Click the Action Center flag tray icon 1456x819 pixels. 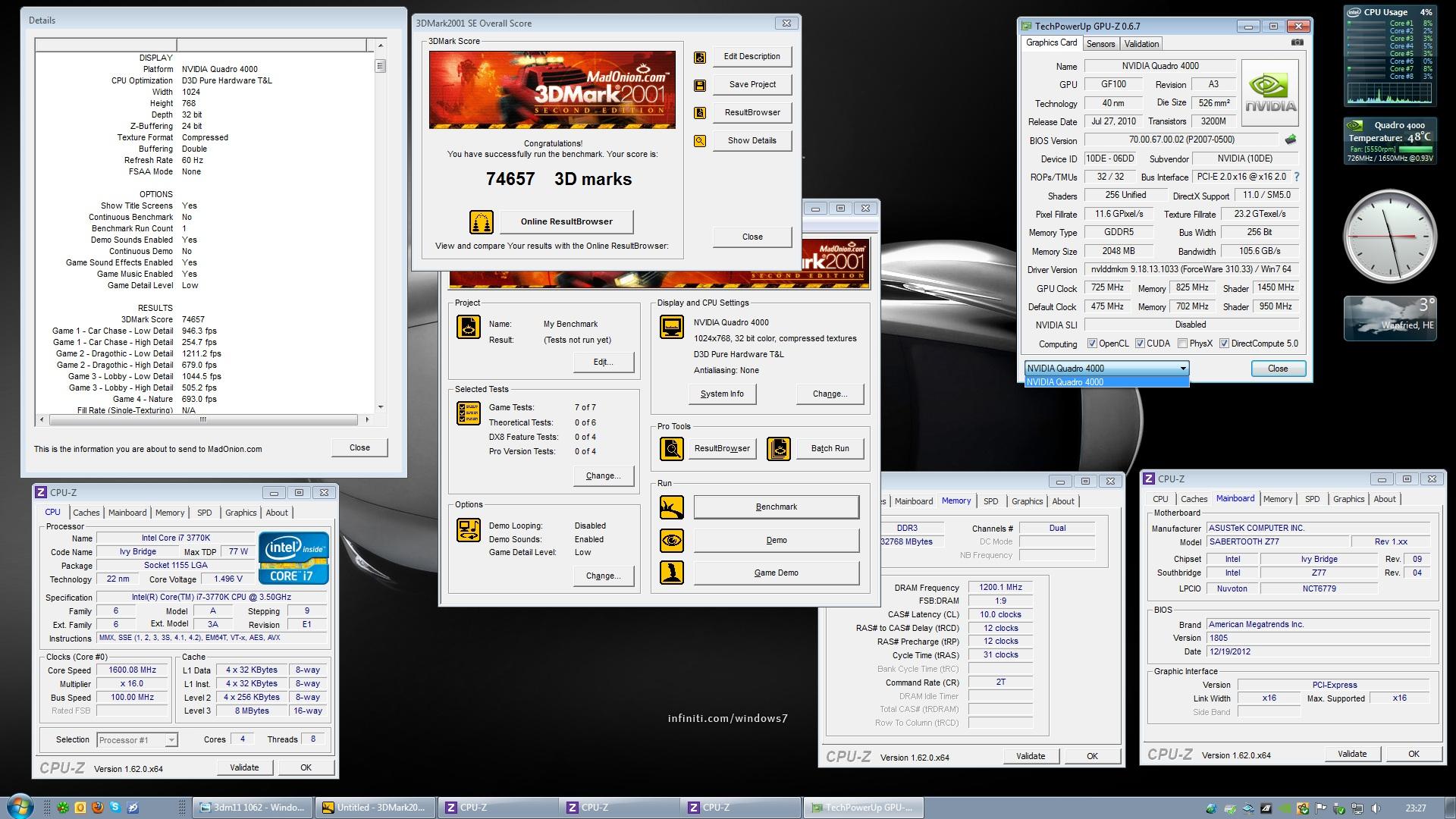pyautogui.click(x=1321, y=808)
